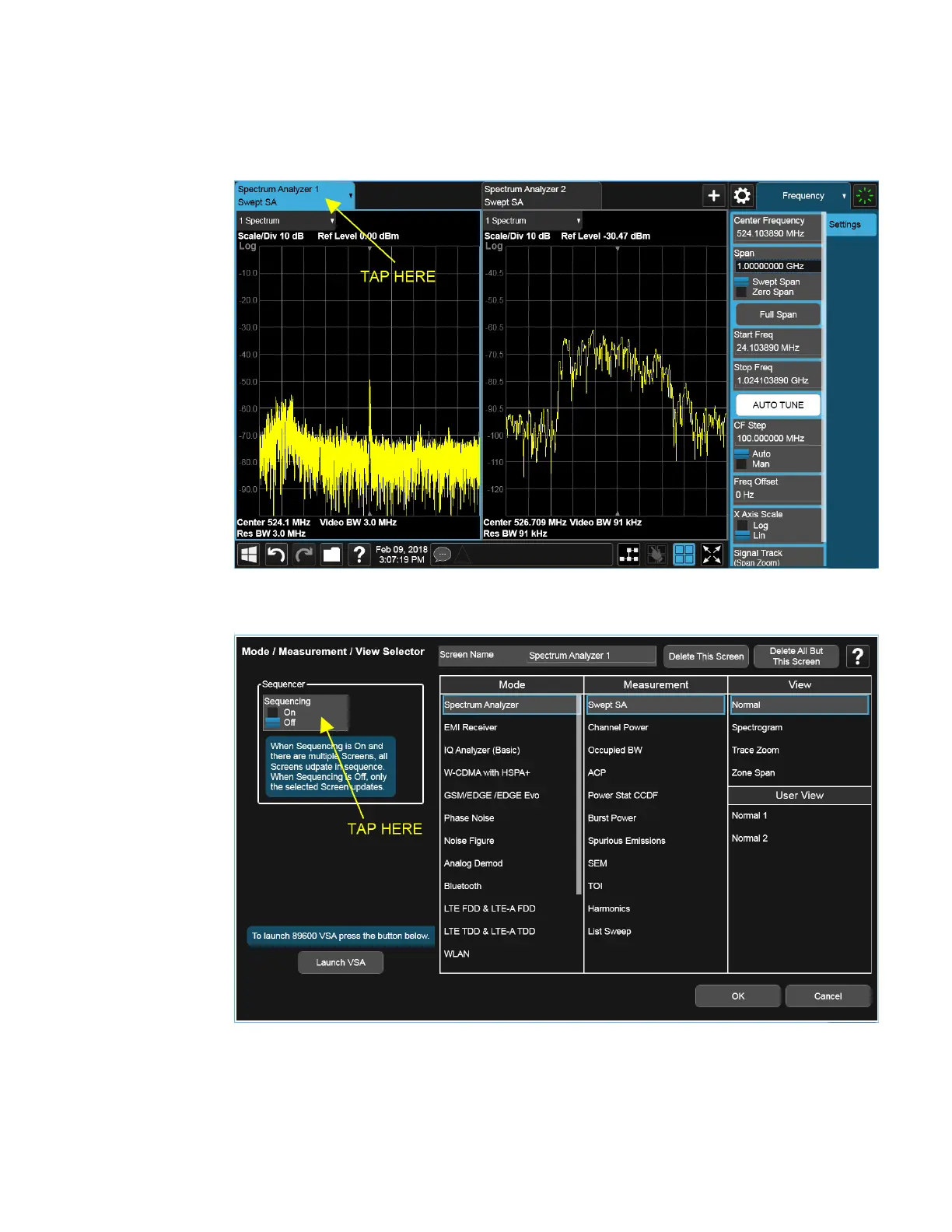Select Channel Power in Measurement list
This screenshot has width=952, height=1232.
point(618,727)
